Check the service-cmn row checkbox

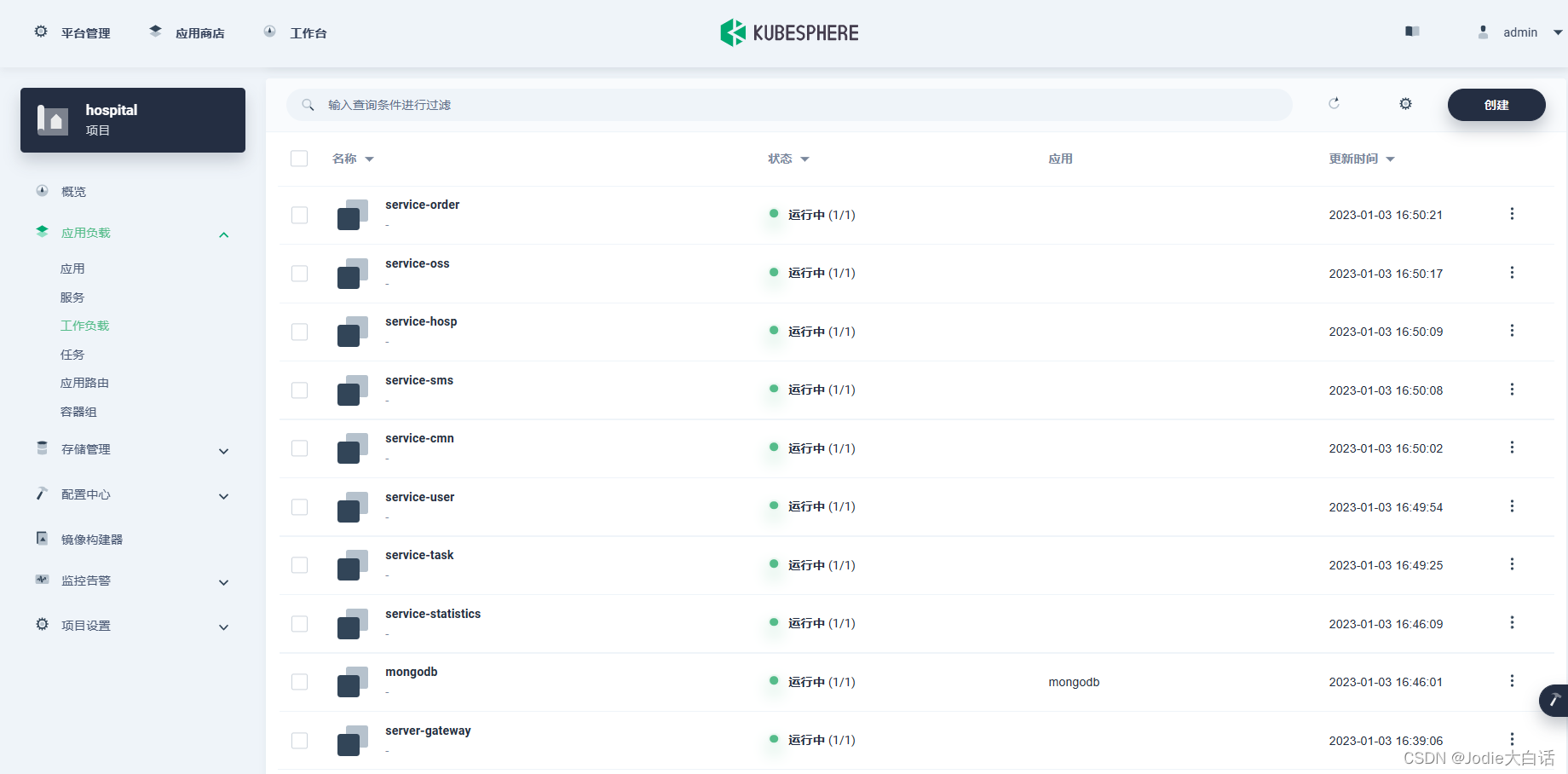(x=299, y=448)
